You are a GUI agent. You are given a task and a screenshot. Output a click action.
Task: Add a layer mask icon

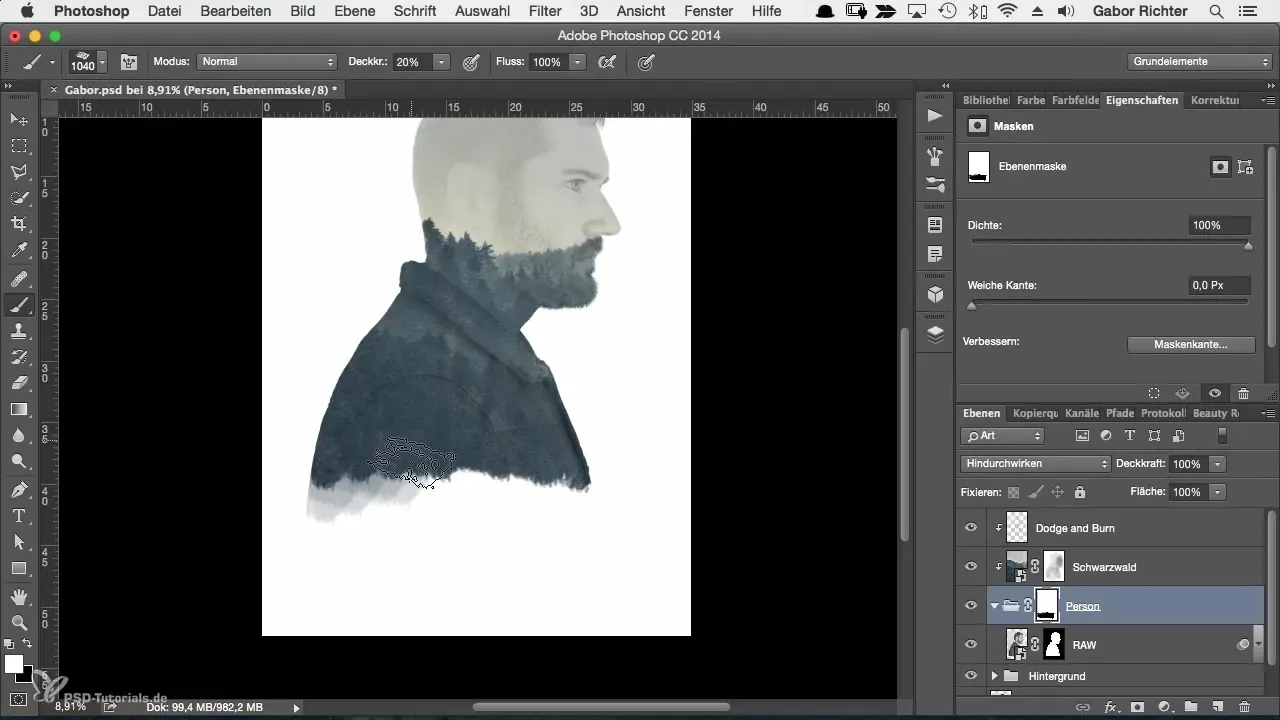1137,707
